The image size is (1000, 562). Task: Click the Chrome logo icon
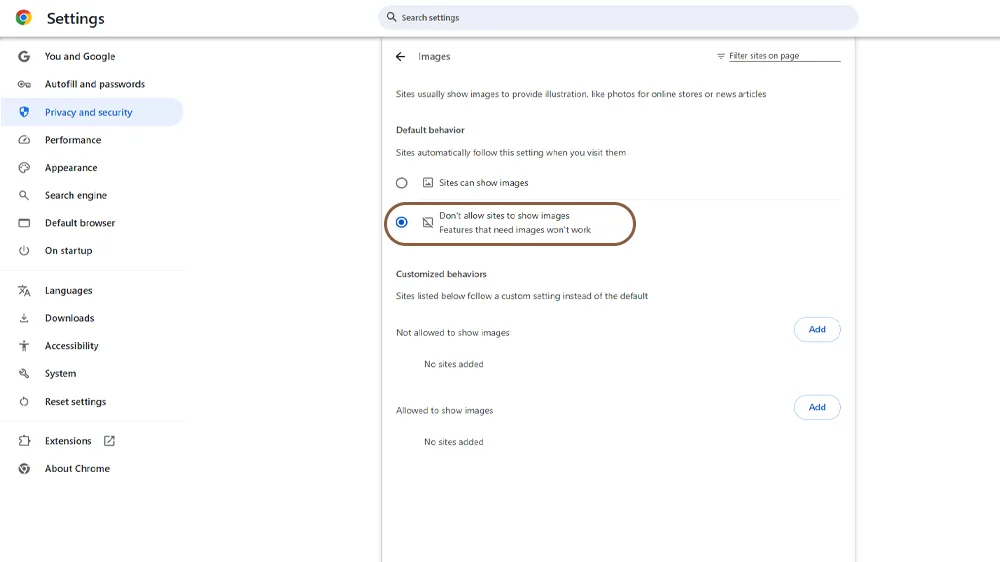coord(23,18)
